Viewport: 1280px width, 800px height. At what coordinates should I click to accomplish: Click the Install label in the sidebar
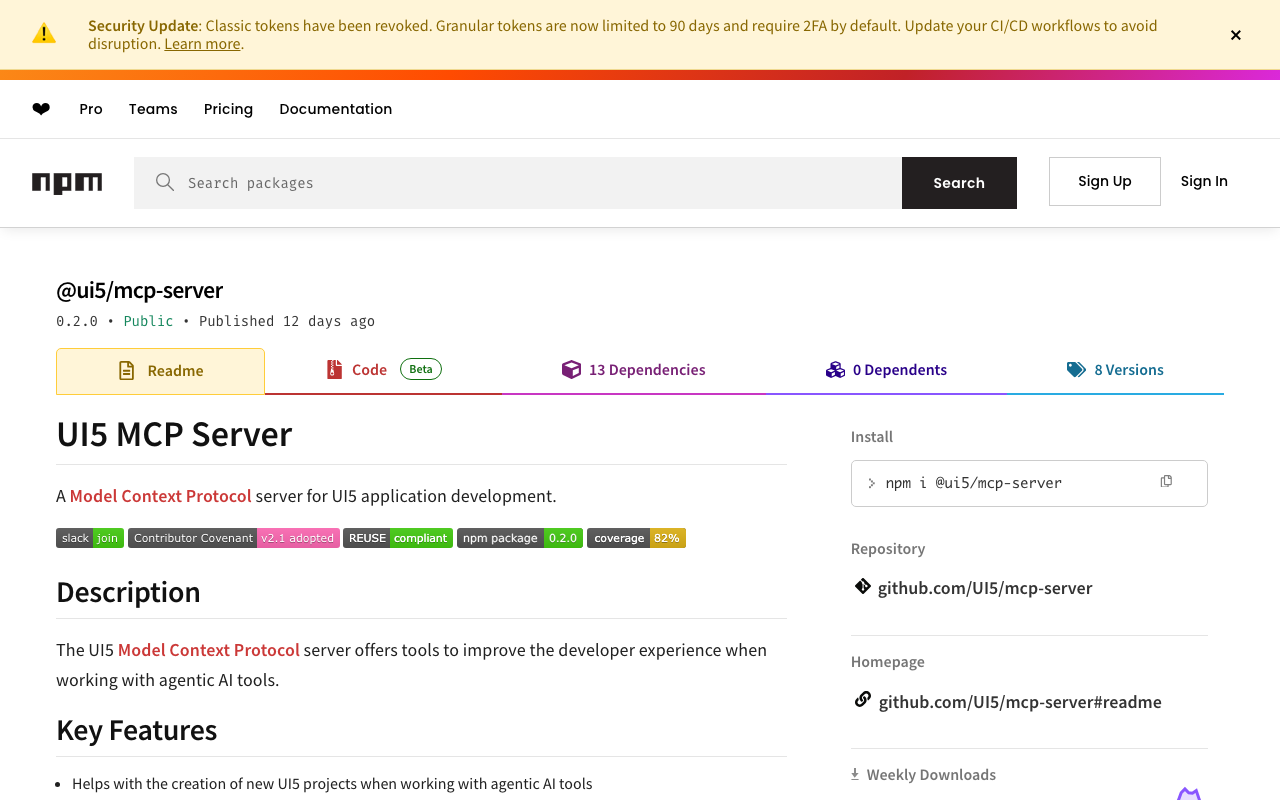pos(872,437)
